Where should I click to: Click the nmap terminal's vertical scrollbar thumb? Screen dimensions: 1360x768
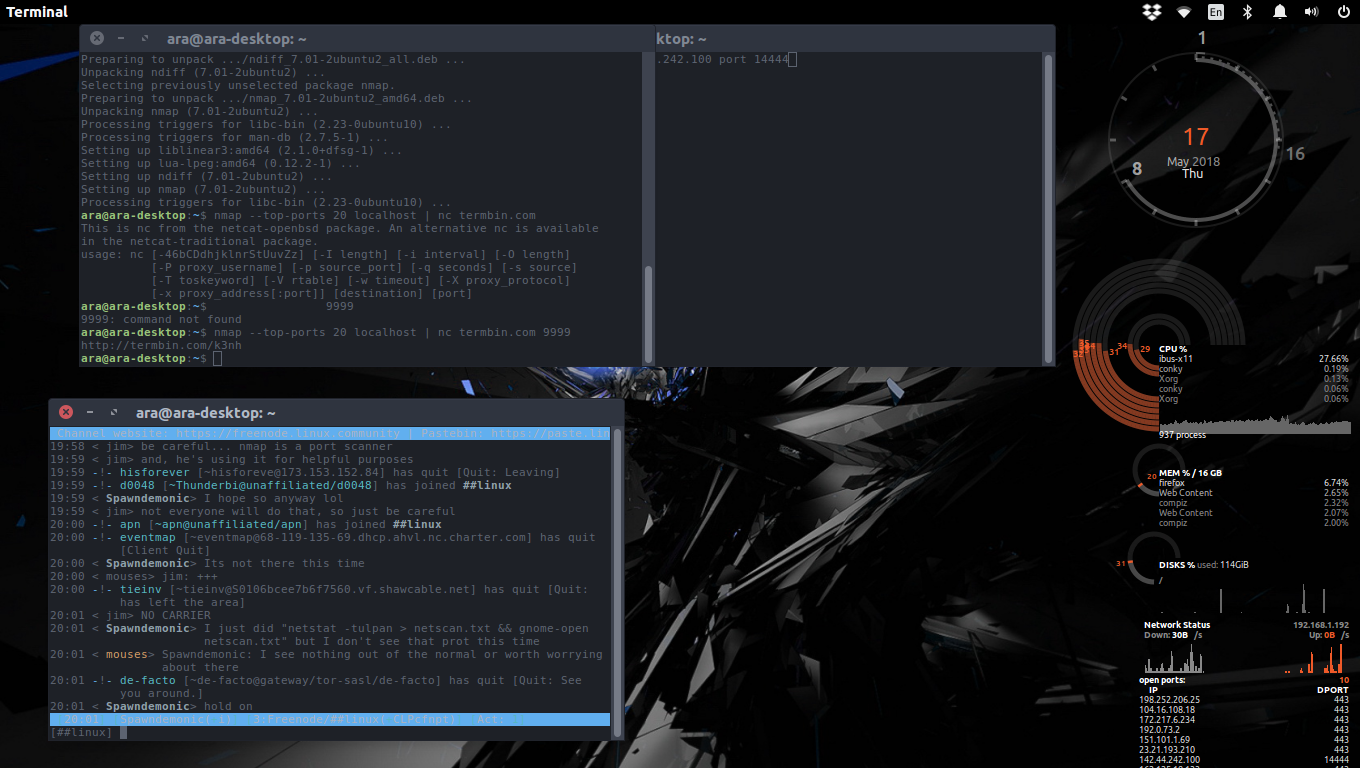tap(648, 313)
